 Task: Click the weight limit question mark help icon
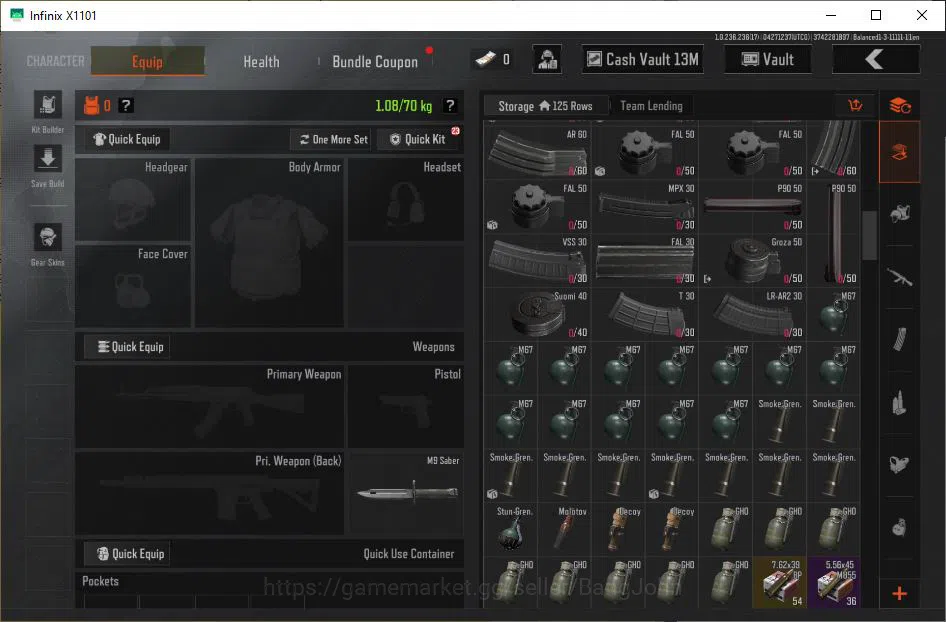click(x=450, y=106)
